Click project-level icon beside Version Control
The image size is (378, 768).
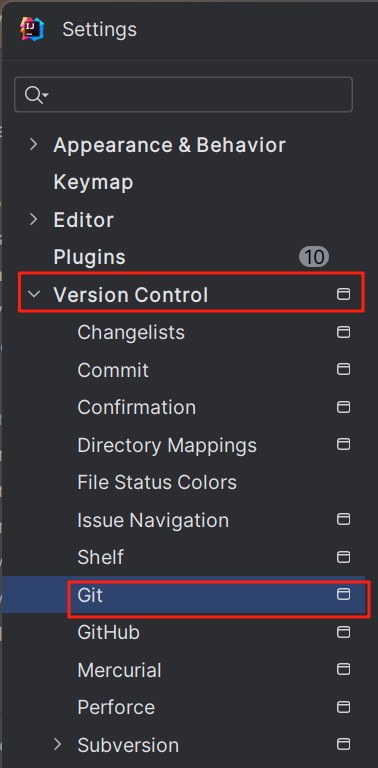(344, 294)
